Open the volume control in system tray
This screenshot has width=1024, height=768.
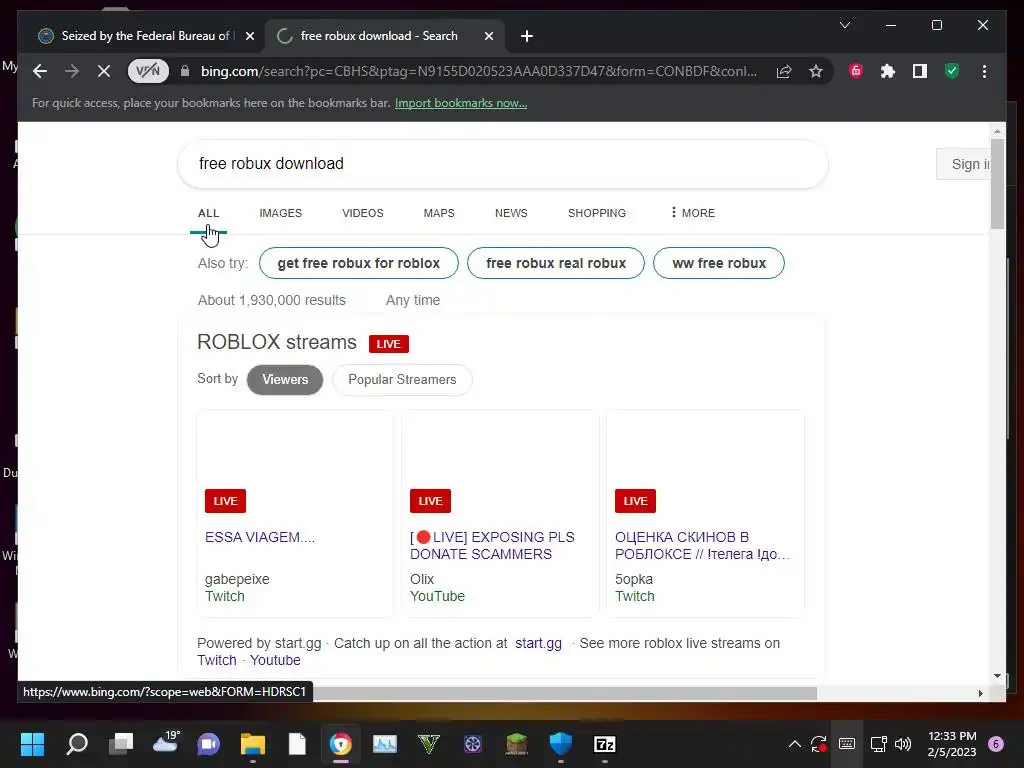903,744
